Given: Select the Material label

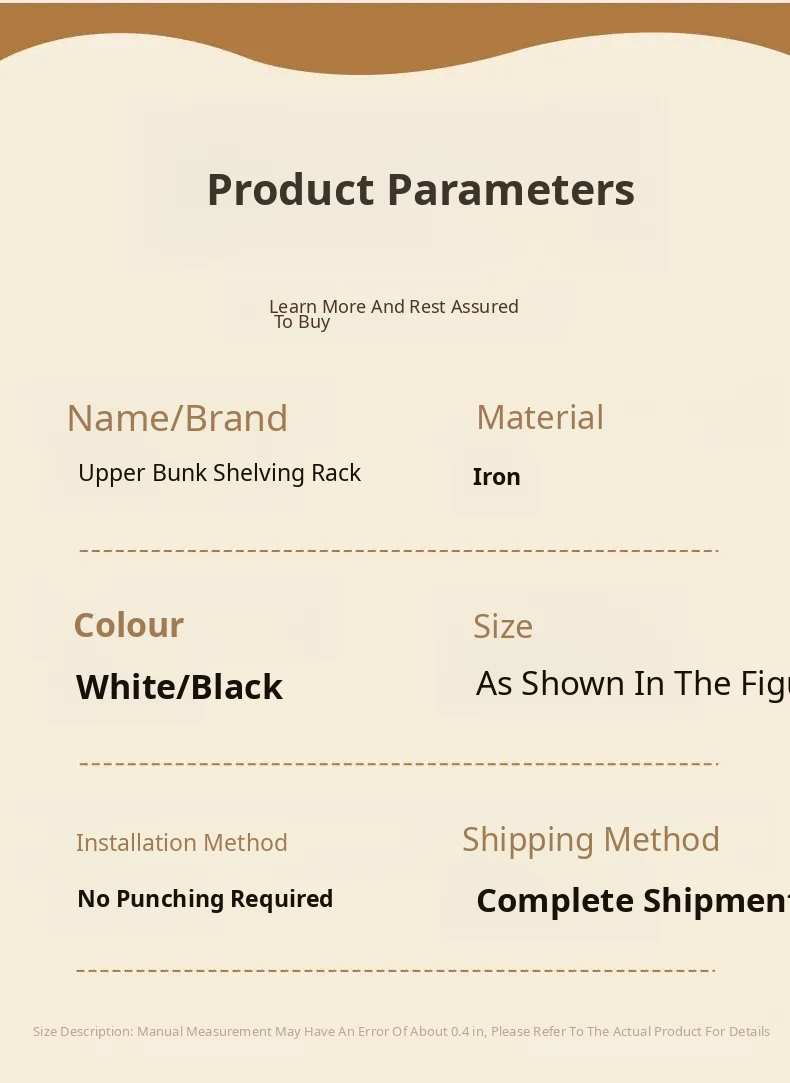Looking at the screenshot, I should (x=540, y=417).
